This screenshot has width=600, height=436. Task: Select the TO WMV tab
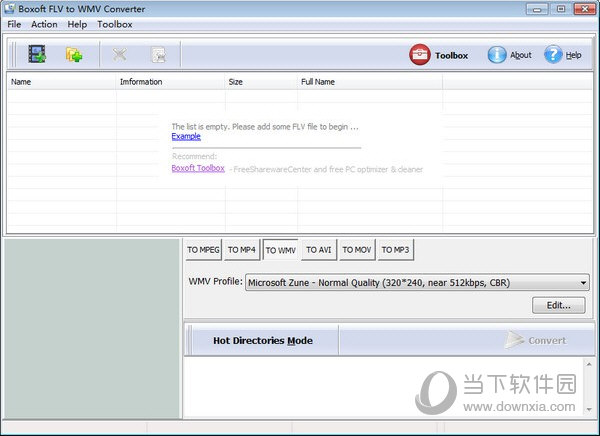[x=281, y=250]
